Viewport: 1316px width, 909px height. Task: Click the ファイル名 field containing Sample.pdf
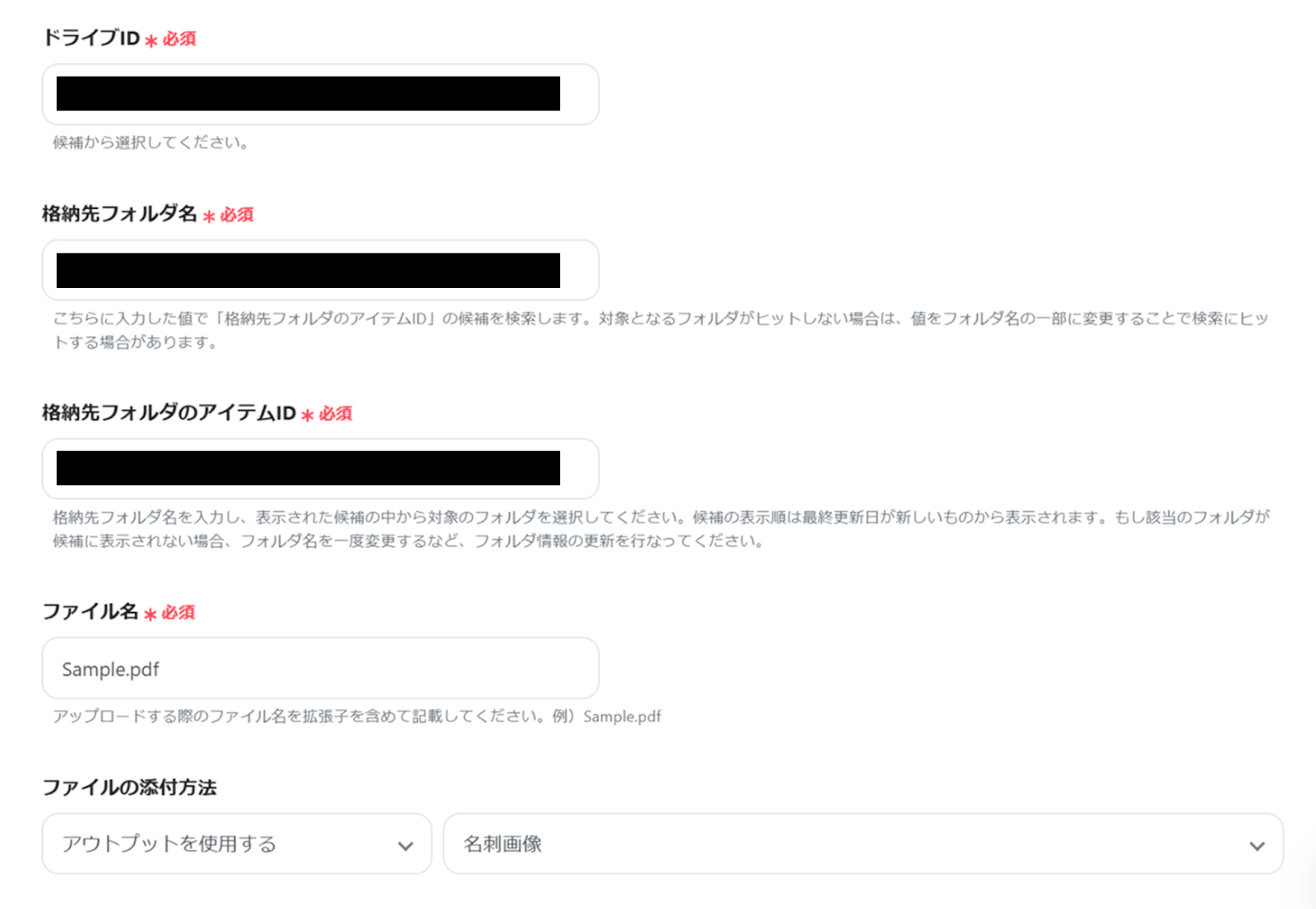(x=320, y=668)
